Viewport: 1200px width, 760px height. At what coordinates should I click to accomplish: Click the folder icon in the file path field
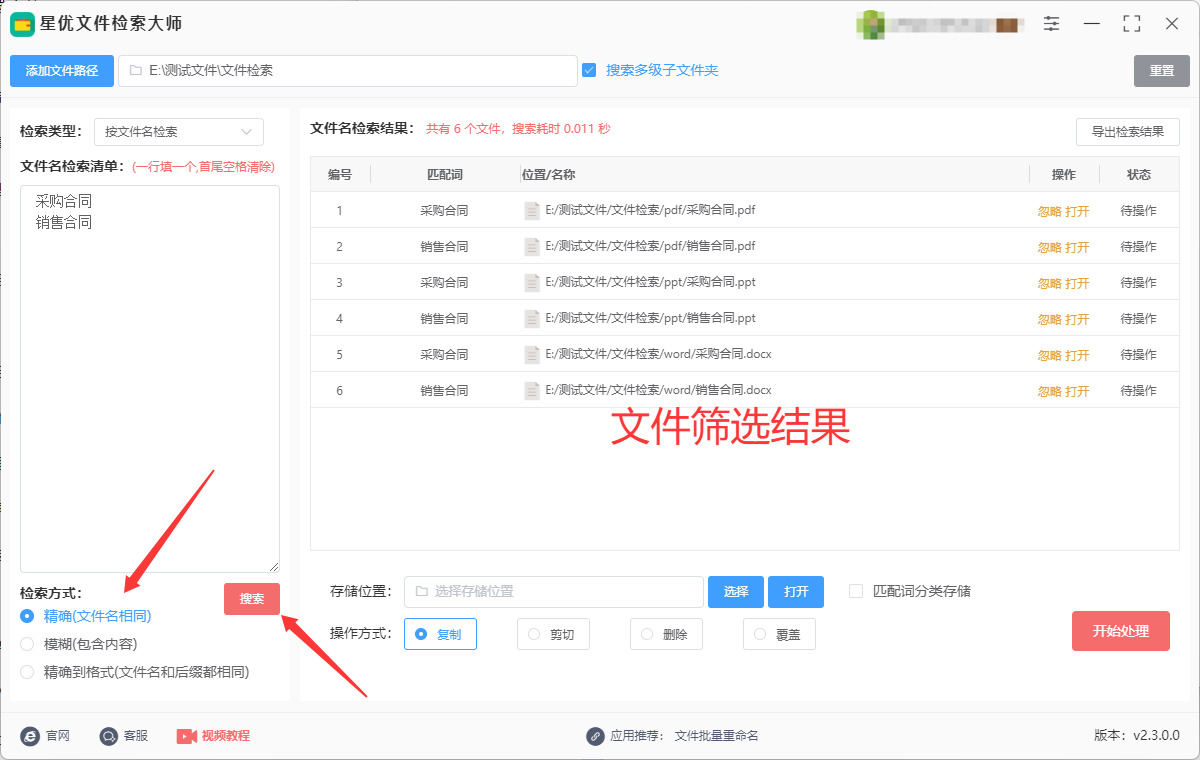click(135, 71)
